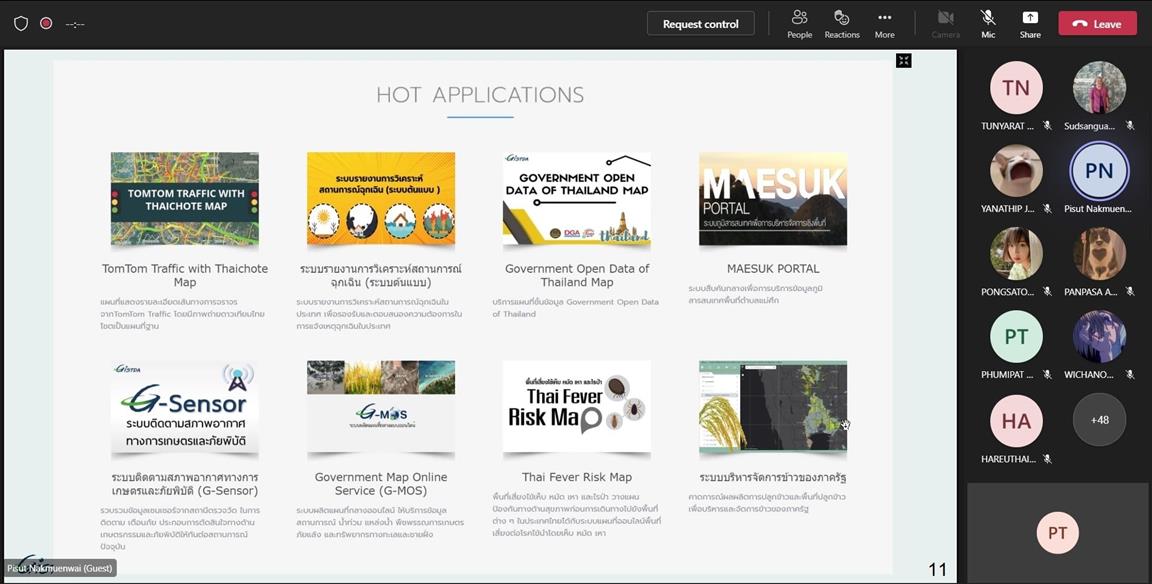Click the Leave meeting button
Image resolution: width=1152 pixels, height=584 pixels.
[x=1098, y=24]
